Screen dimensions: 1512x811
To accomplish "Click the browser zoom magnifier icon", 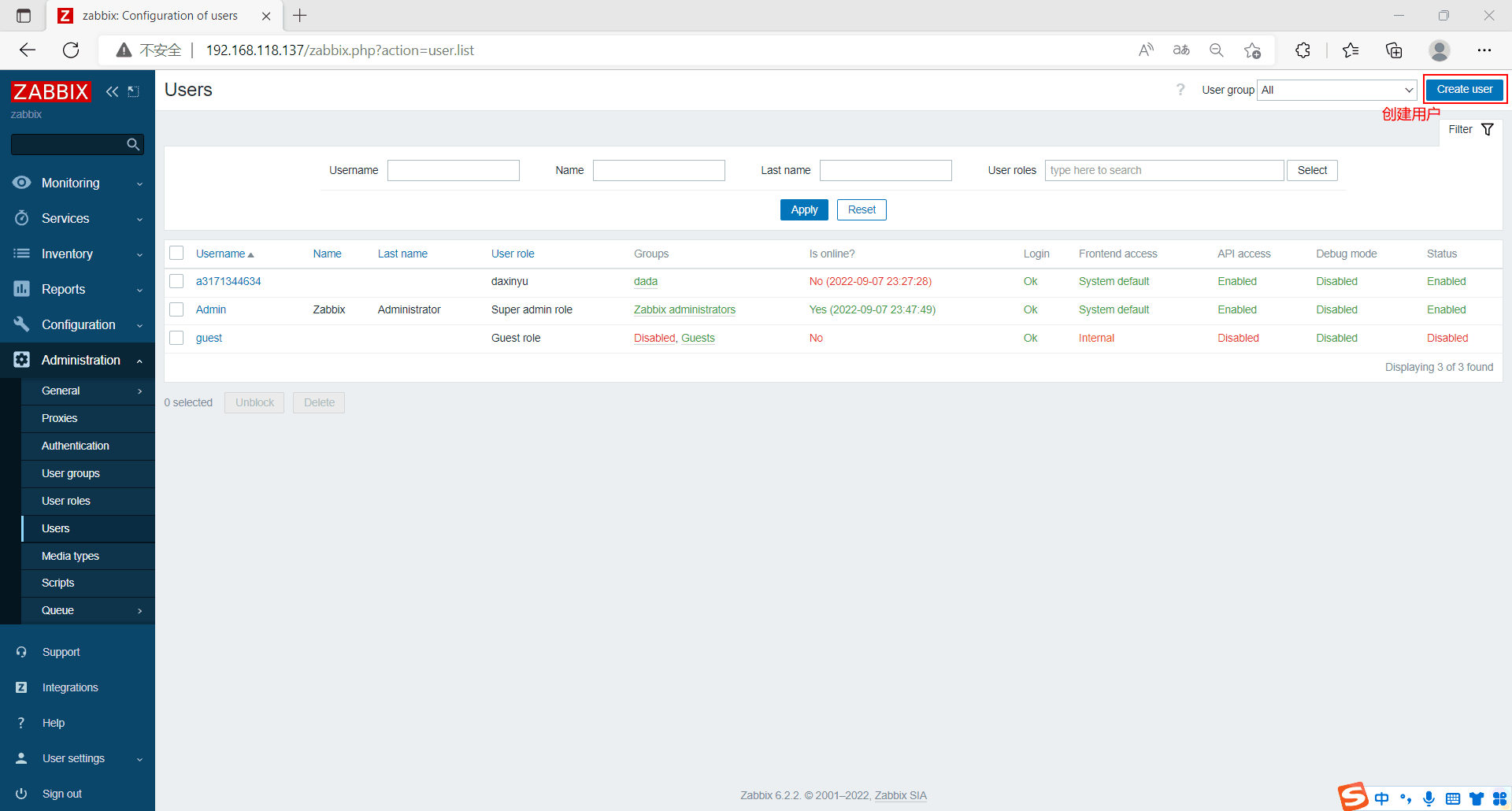I will coord(1217,50).
